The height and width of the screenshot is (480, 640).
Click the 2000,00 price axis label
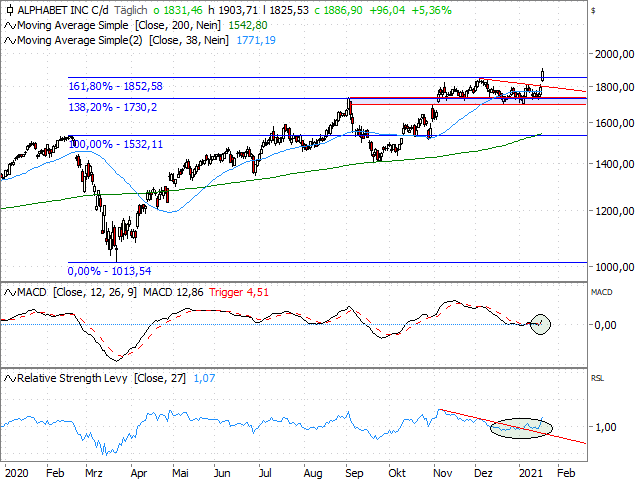614,54
